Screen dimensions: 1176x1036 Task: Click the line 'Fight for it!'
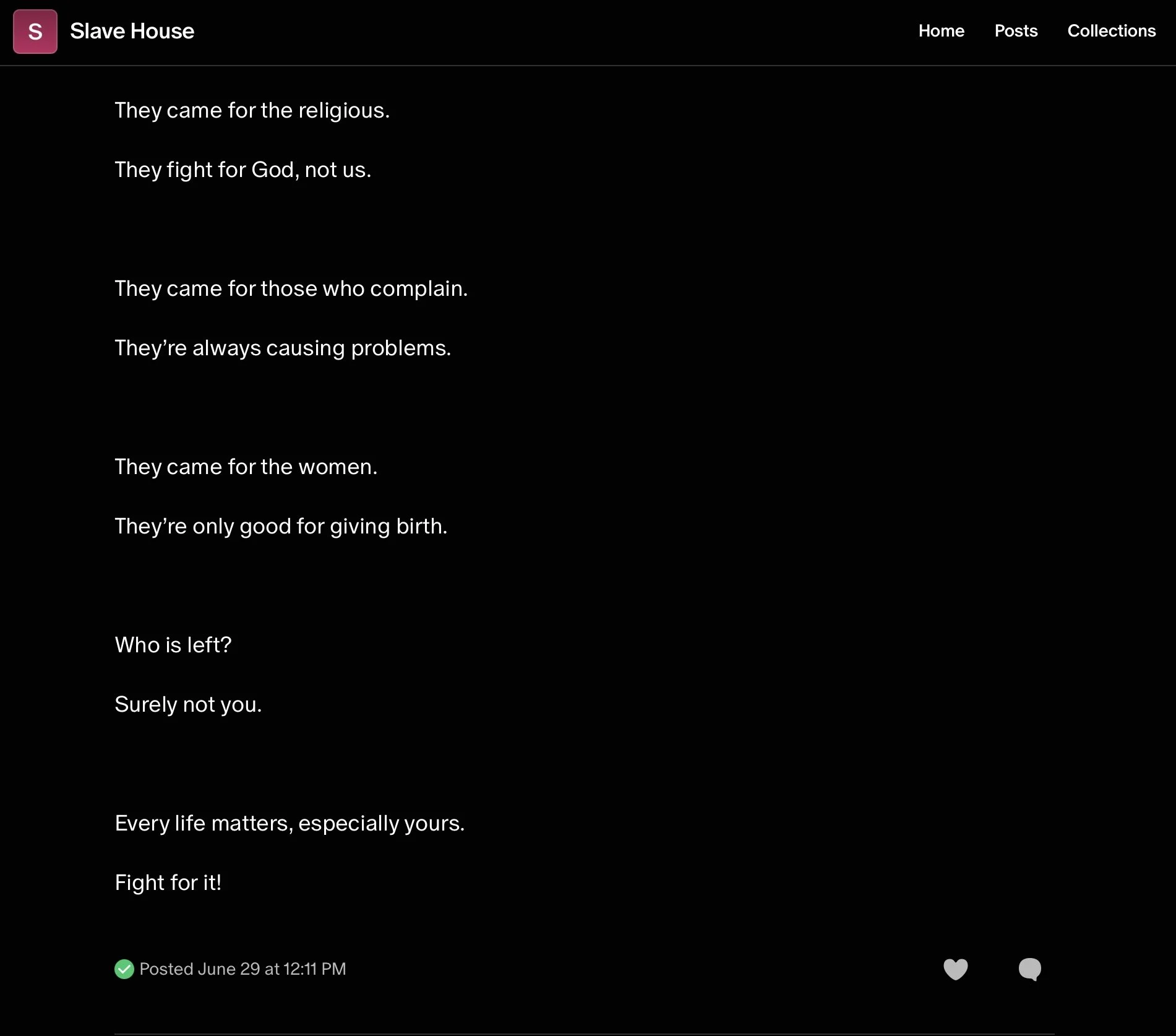point(168,883)
